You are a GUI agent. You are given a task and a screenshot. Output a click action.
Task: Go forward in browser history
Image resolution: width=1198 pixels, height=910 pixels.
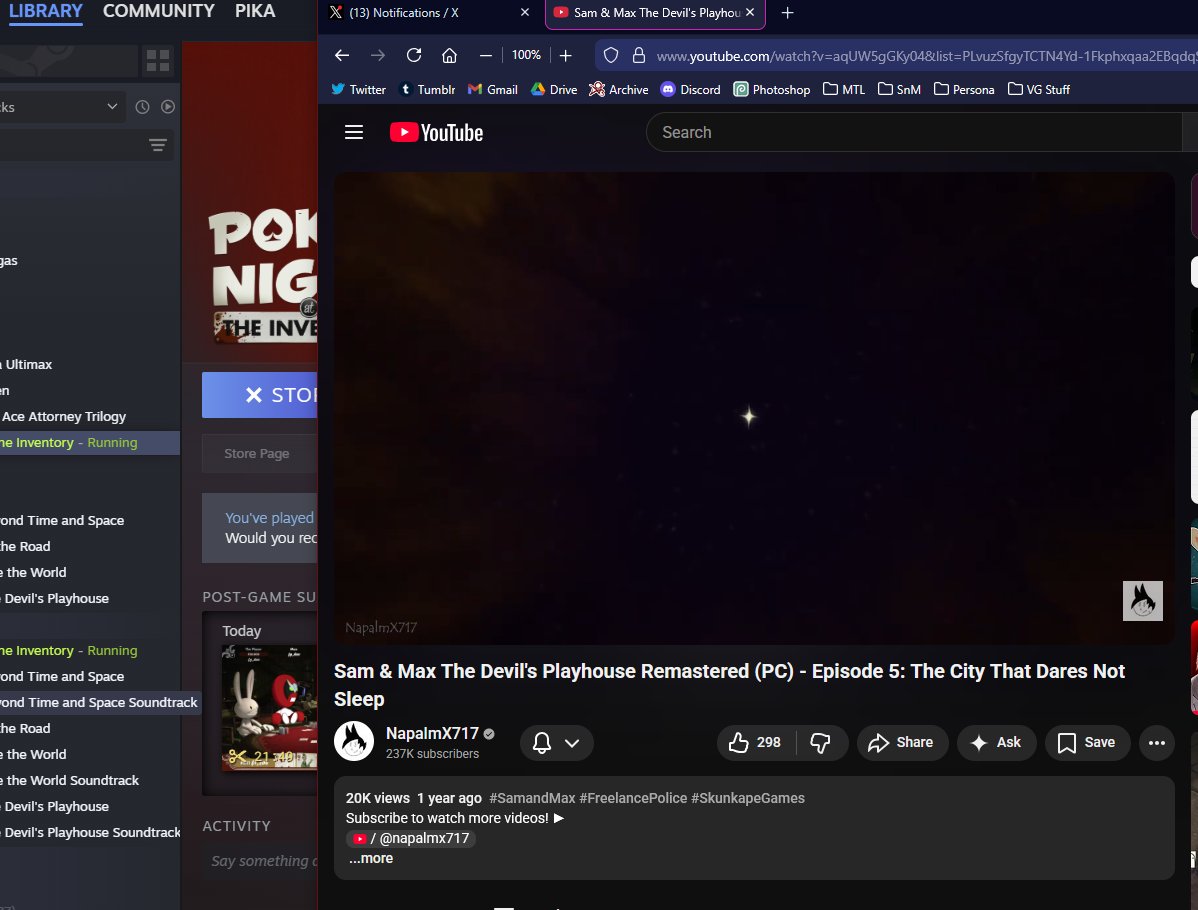(x=377, y=55)
